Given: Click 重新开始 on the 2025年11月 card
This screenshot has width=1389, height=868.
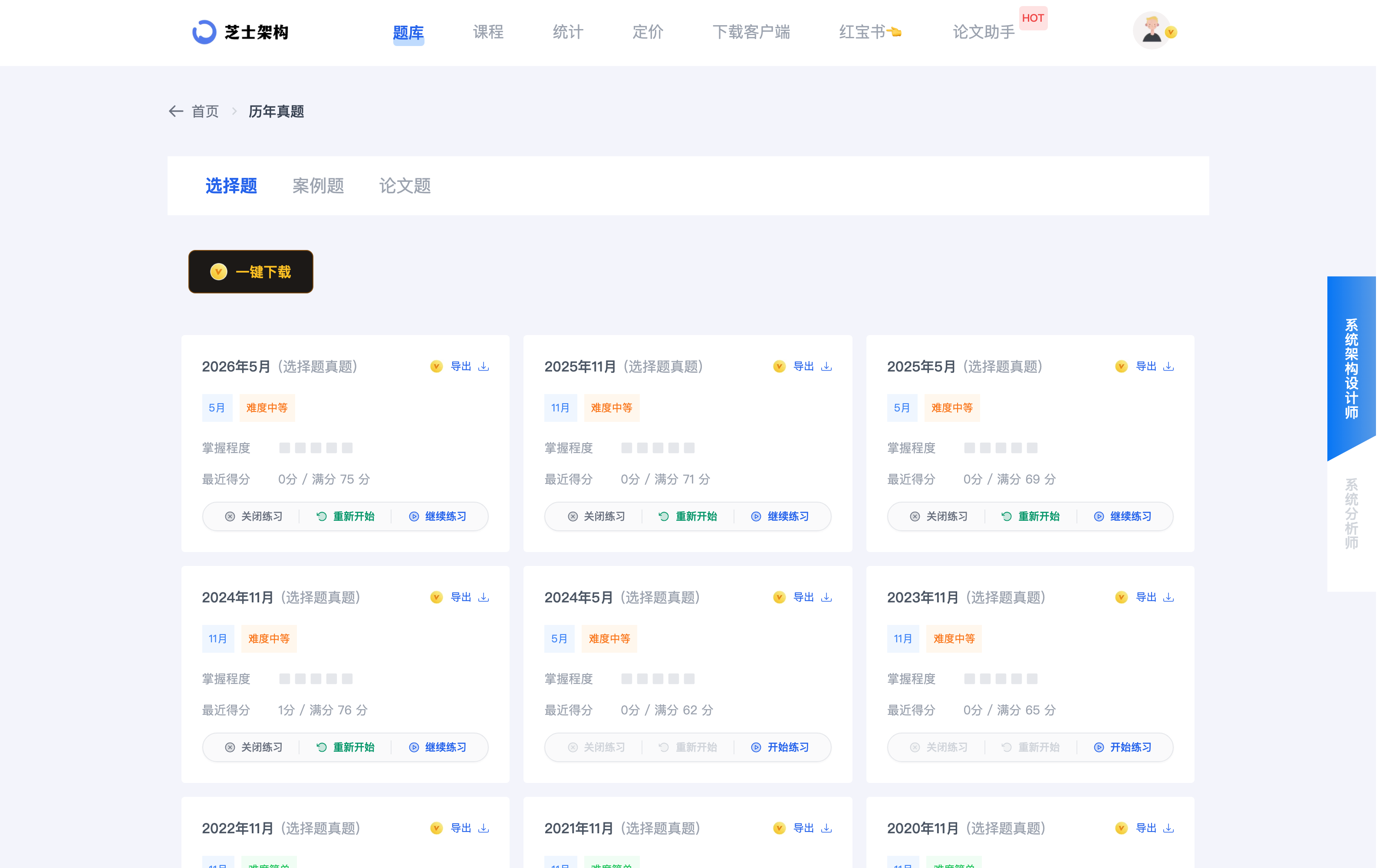Looking at the screenshot, I should coord(688,516).
